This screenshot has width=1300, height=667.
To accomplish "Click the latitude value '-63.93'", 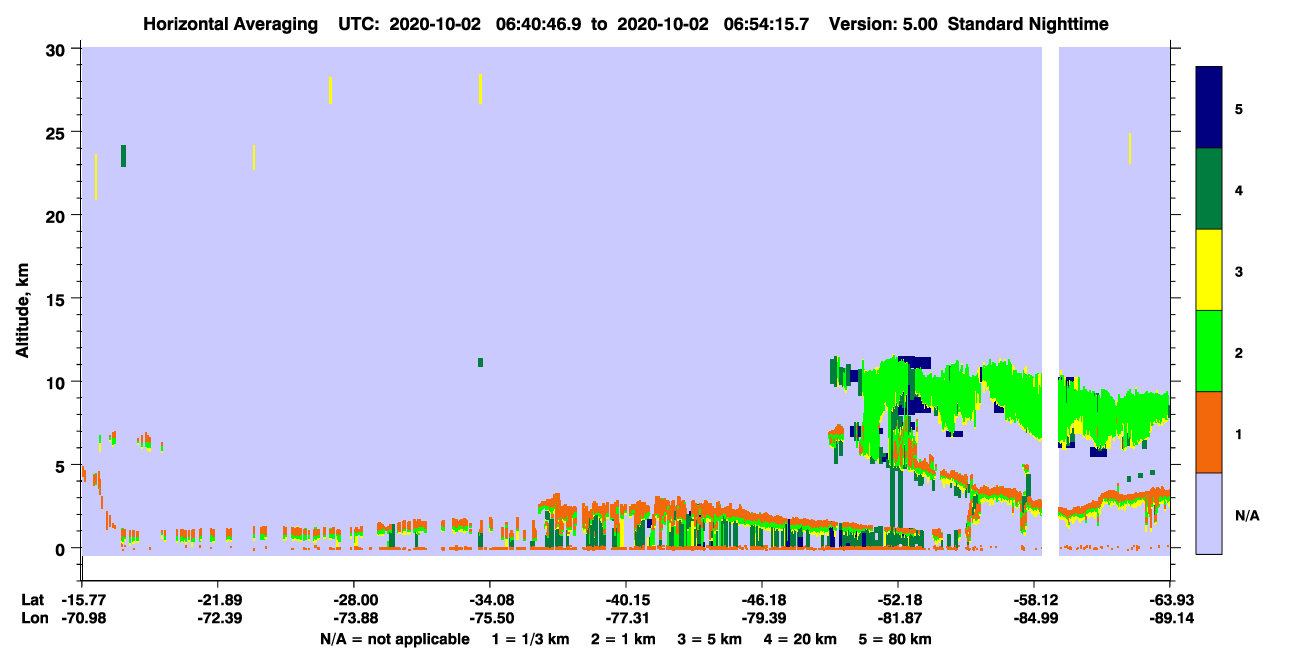I will (x=1170, y=600).
